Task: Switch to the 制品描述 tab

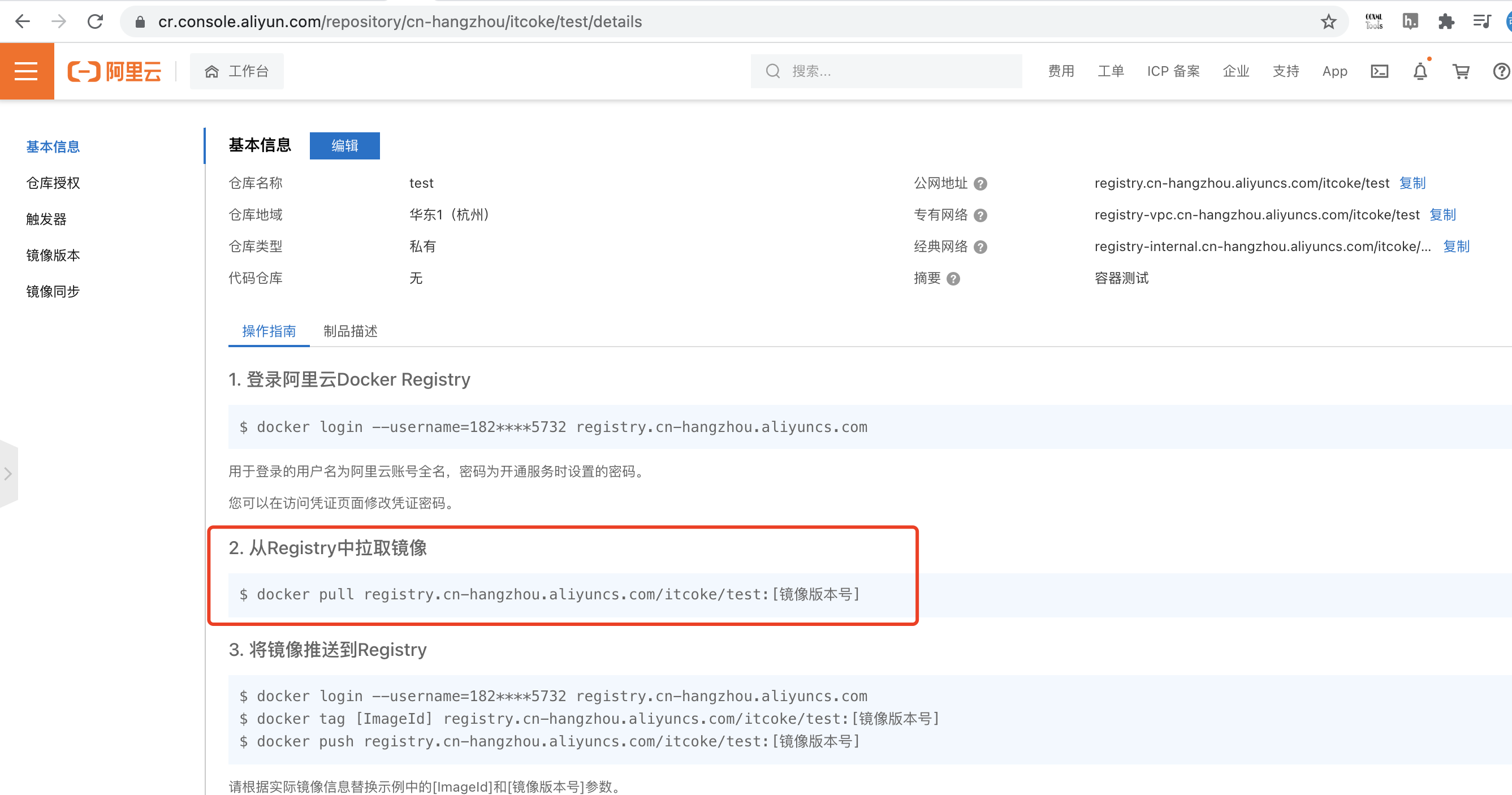Action: [350, 331]
